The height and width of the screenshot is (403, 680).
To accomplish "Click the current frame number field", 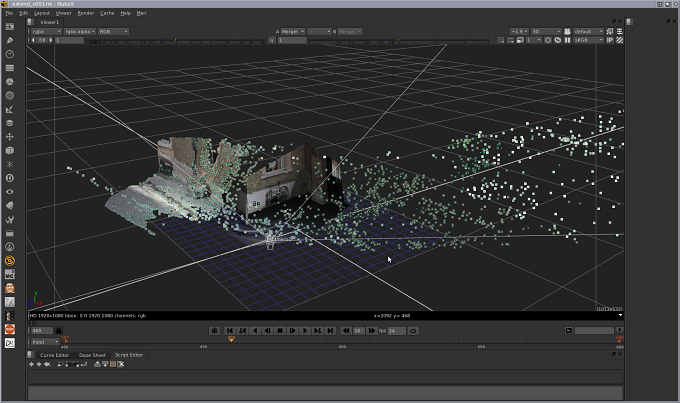I will (42, 331).
